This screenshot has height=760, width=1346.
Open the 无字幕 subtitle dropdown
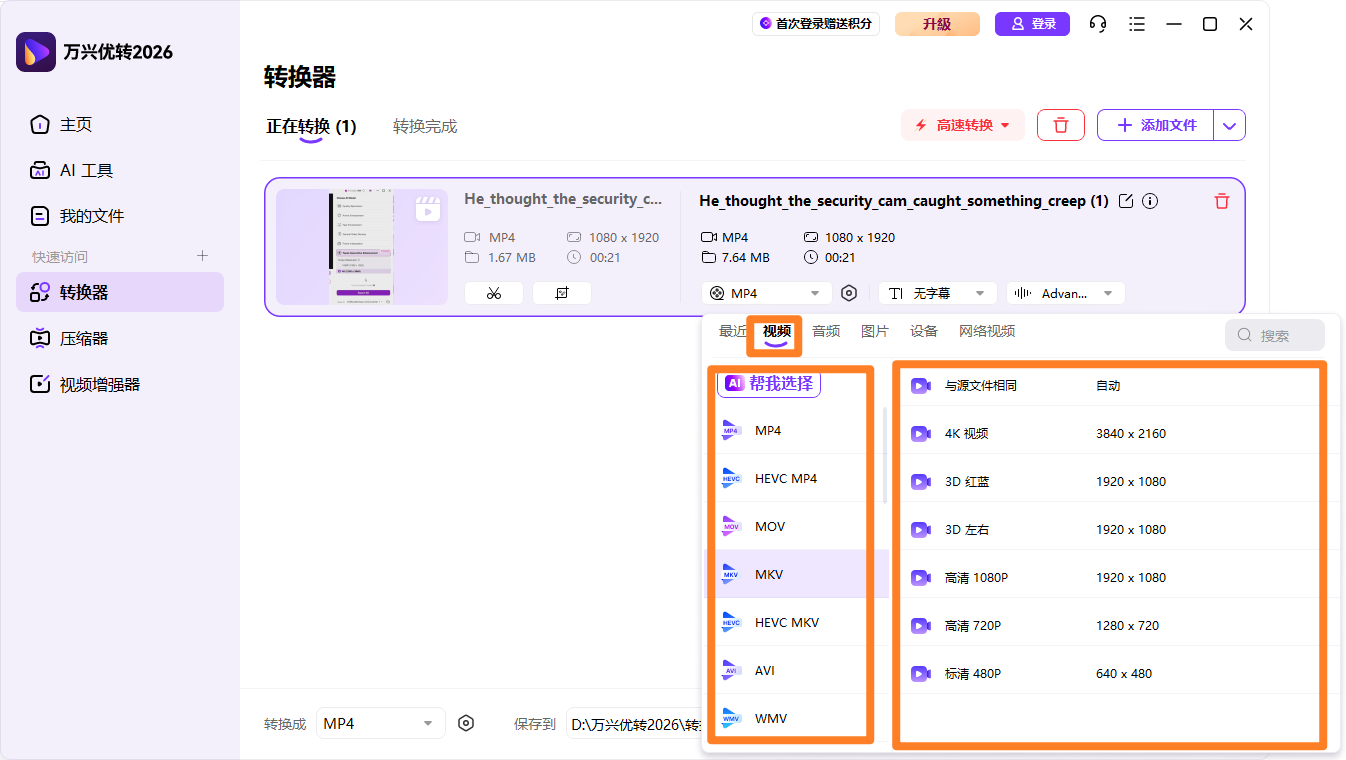pos(937,292)
